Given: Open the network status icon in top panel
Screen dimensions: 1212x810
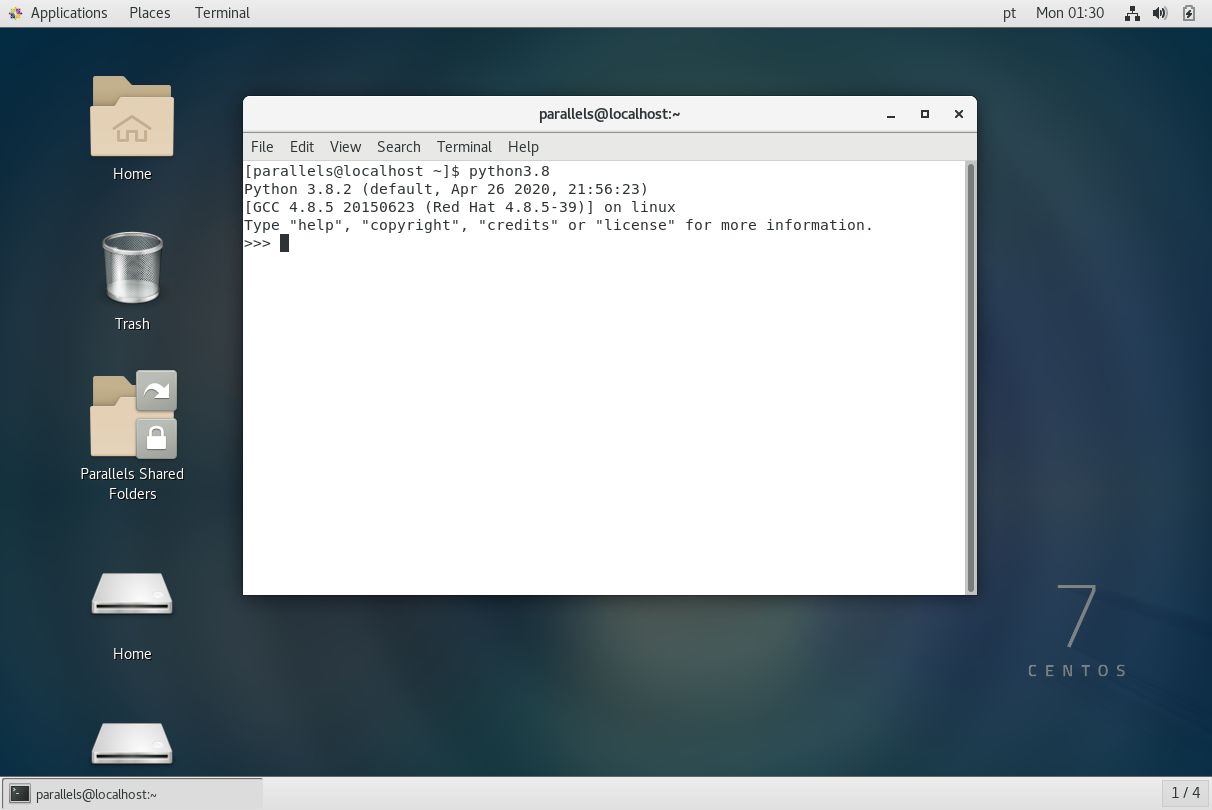Looking at the screenshot, I should point(1132,13).
